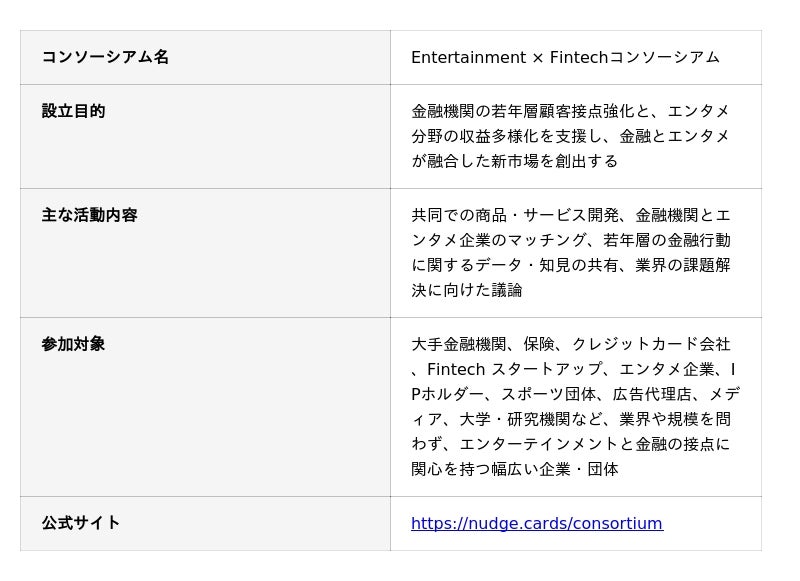Screen dimensions: 800x581
Task: Click the 主な活動内容 row label
Action: (x=89, y=215)
